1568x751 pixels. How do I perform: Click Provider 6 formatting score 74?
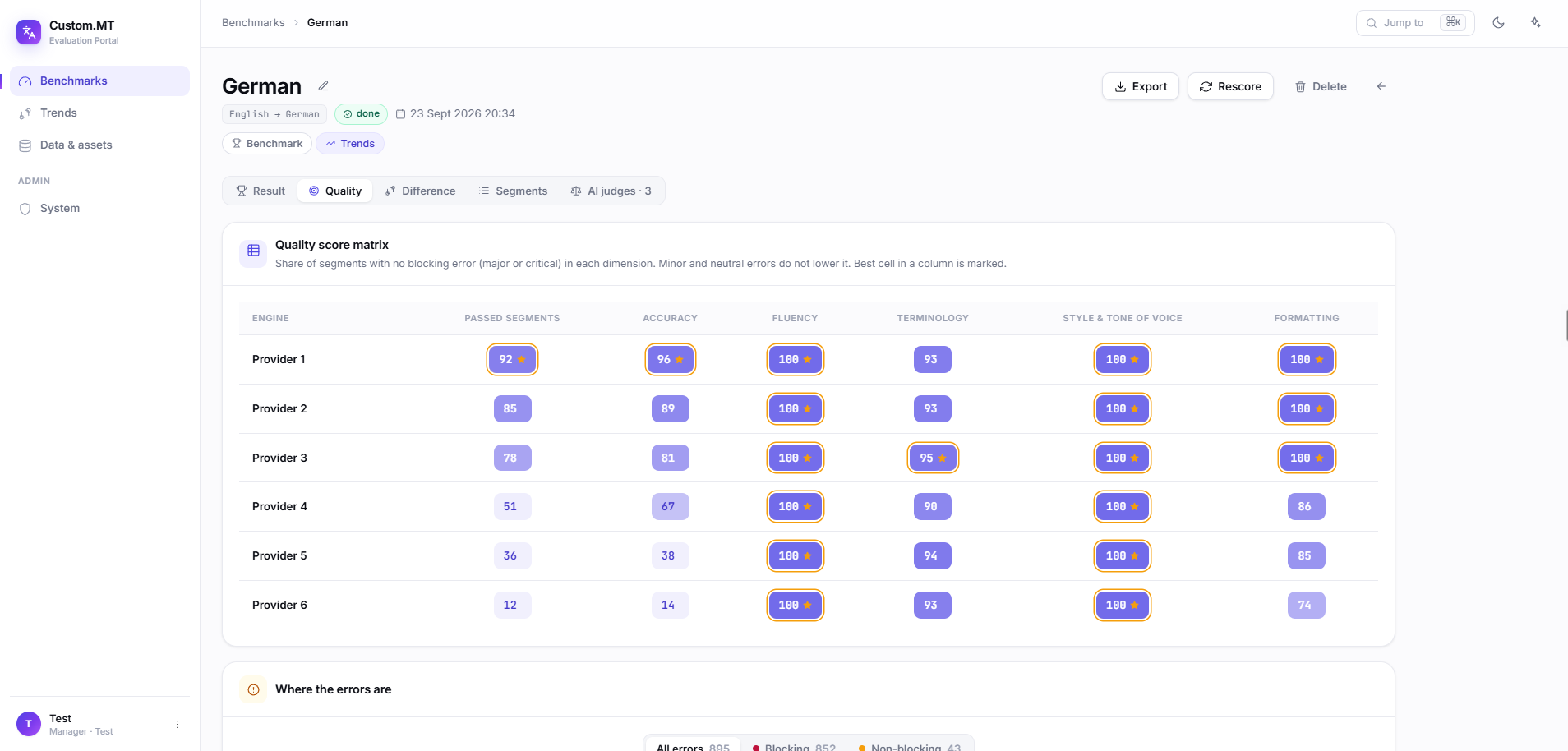1306,606
